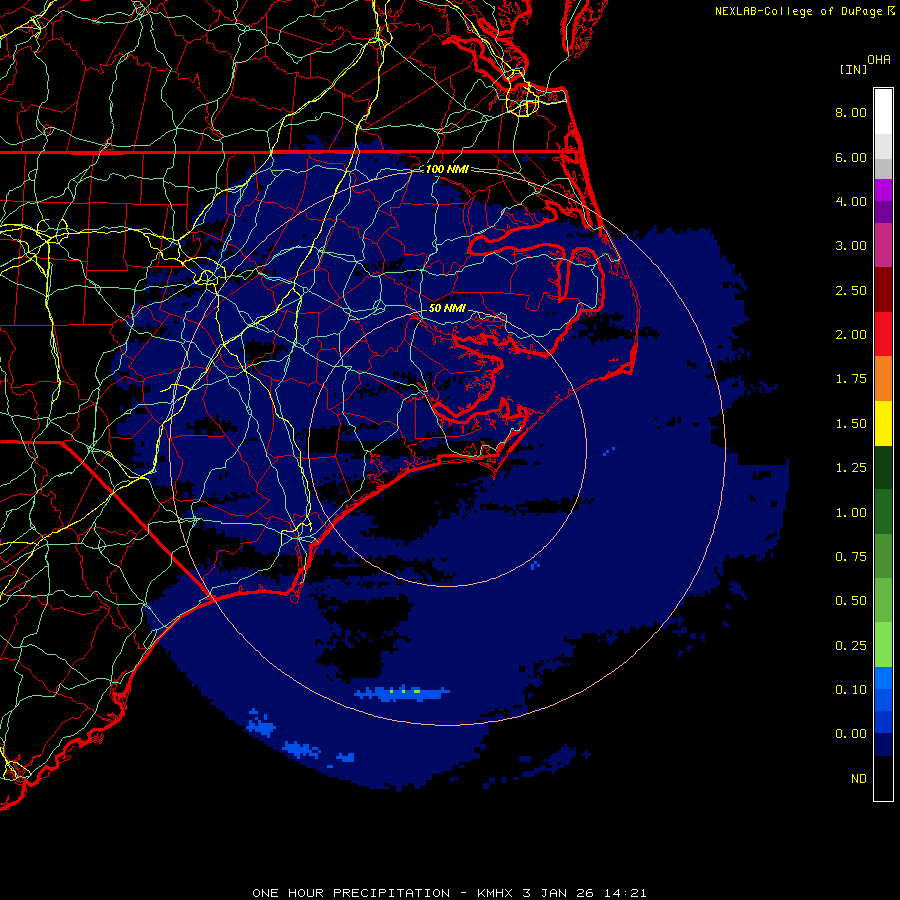Click the OHA product label above legend
This screenshot has width=900, height=900.
(x=879, y=60)
